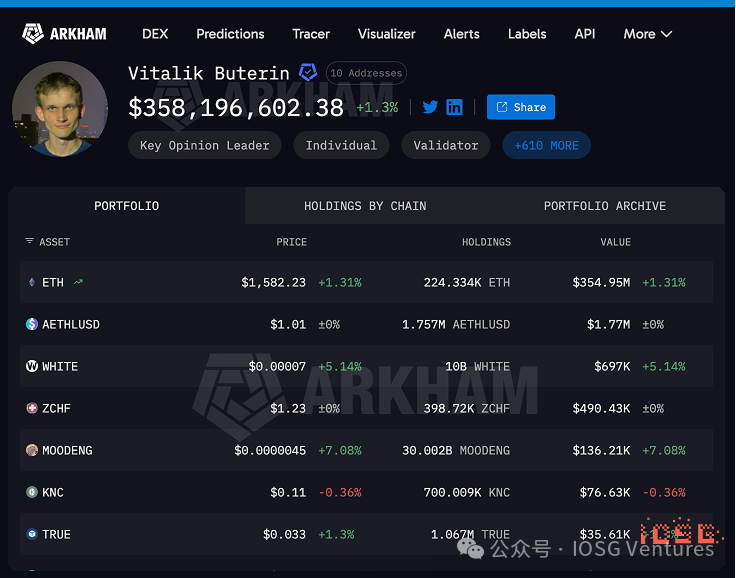This screenshot has width=736, height=578.
Task: Select the AETHLUSD token icon
Action: coord(32,324)
